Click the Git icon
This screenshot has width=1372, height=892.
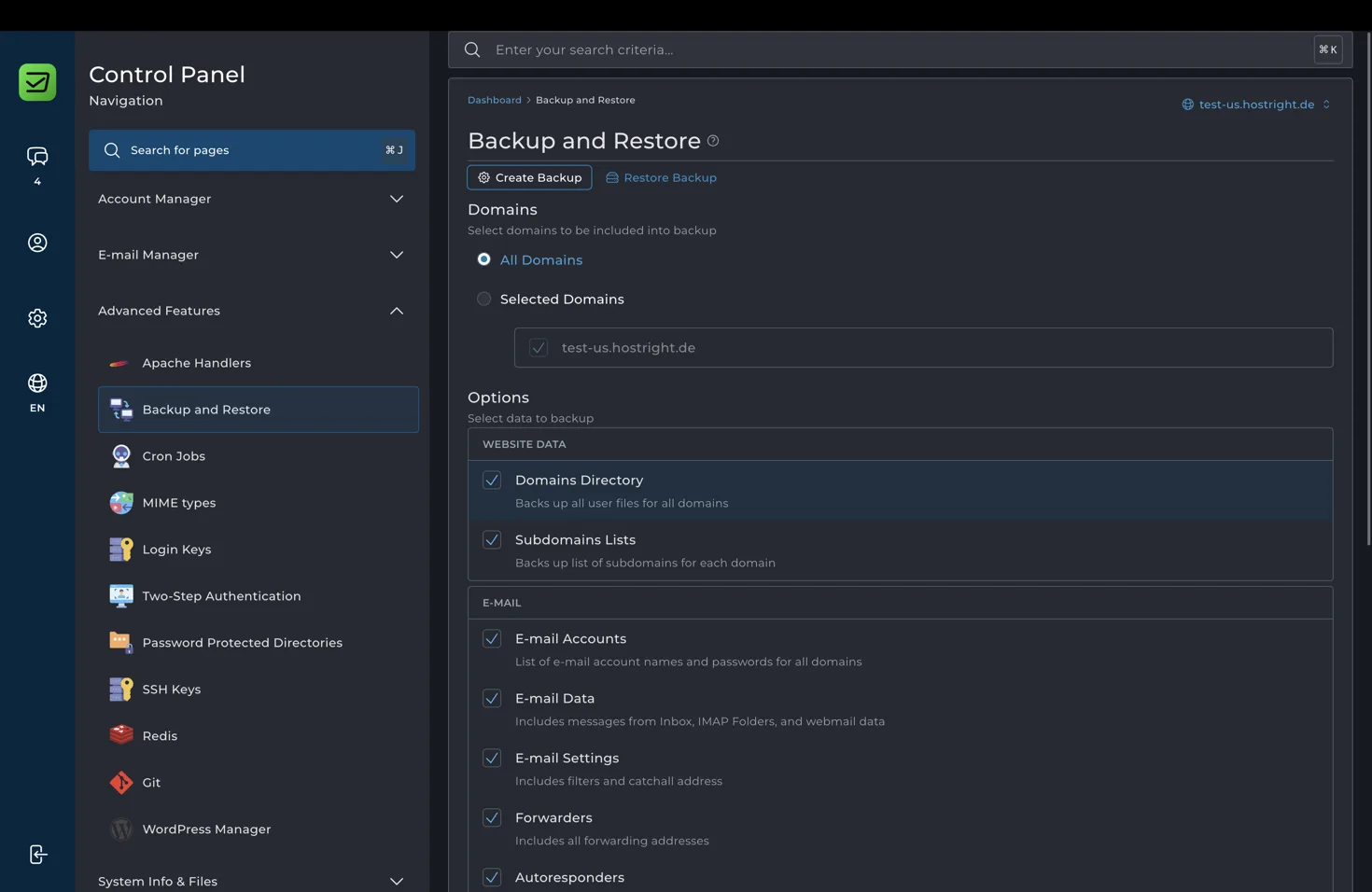(x=121, y=783)
